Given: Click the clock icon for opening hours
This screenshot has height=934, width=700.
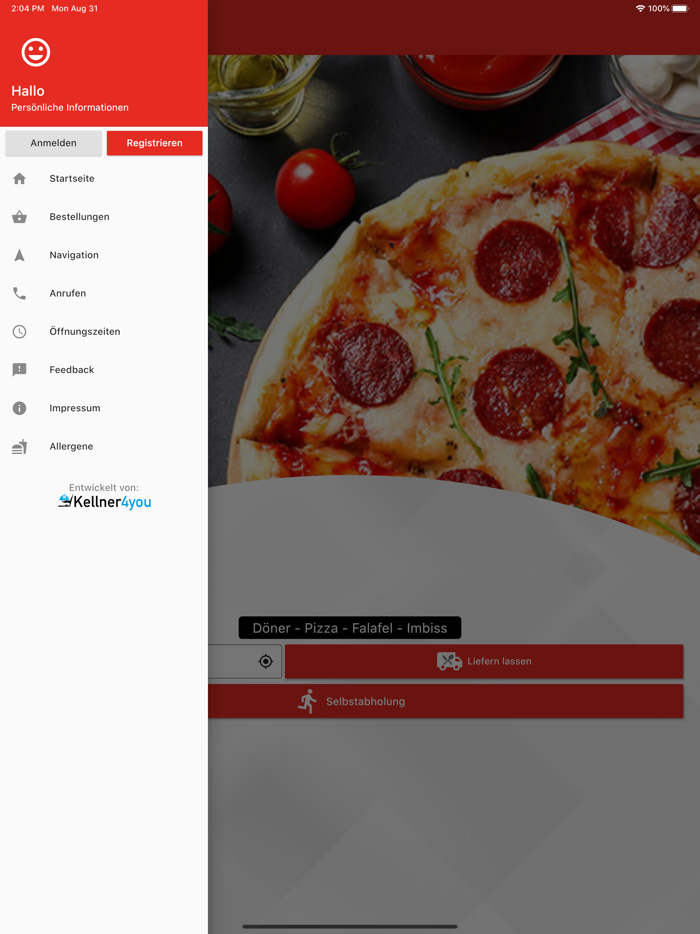Looking at the screenshot, I should [x=20, y=332].
